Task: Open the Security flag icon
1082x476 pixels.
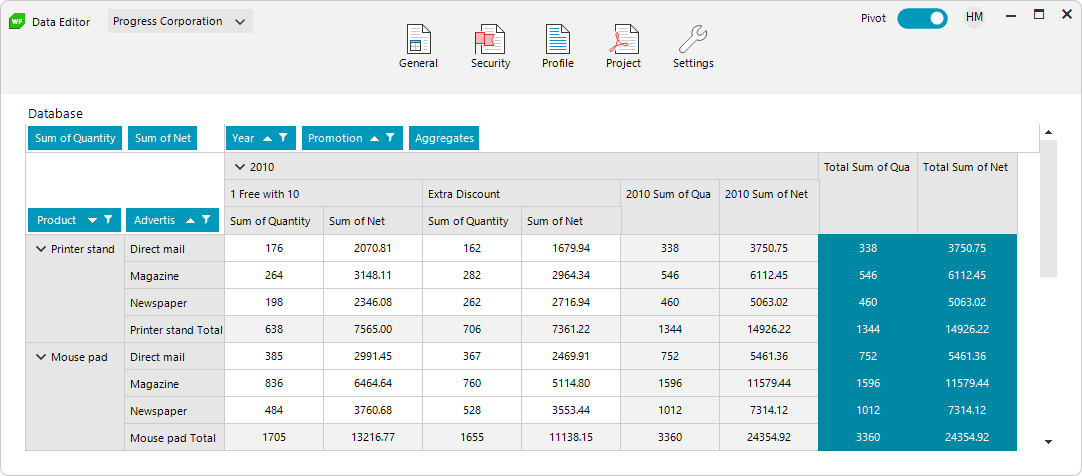Action: pyautogui.click(x=490, y=39)
